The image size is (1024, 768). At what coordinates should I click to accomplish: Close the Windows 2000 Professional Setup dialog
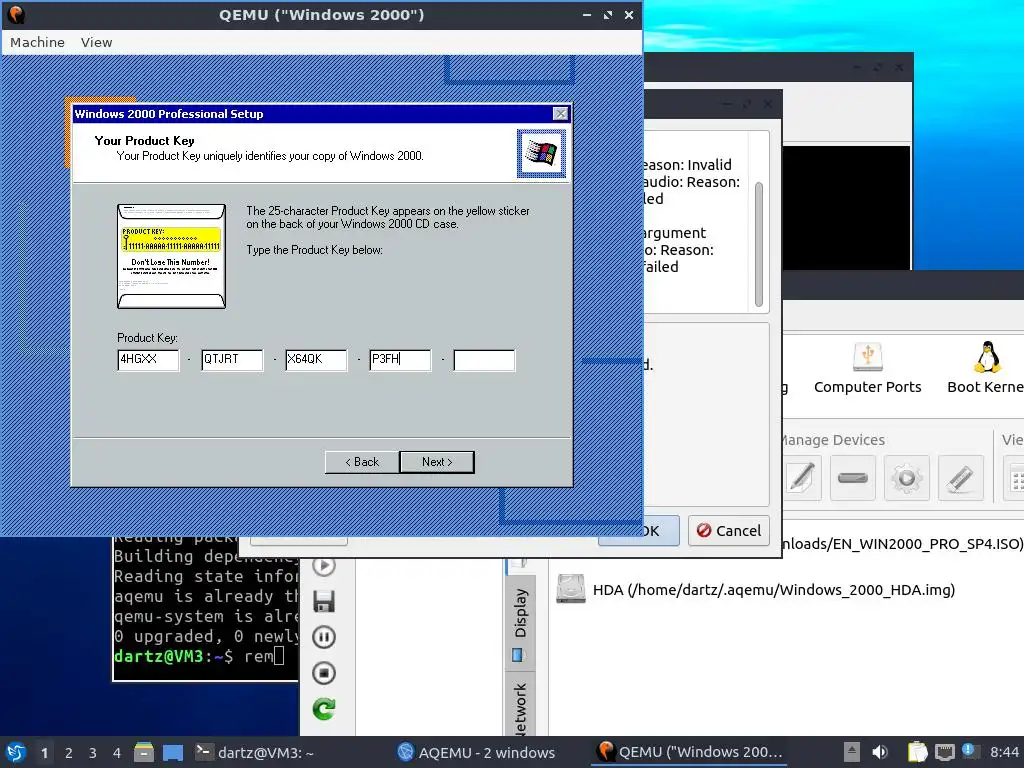[x=560, y=114]
